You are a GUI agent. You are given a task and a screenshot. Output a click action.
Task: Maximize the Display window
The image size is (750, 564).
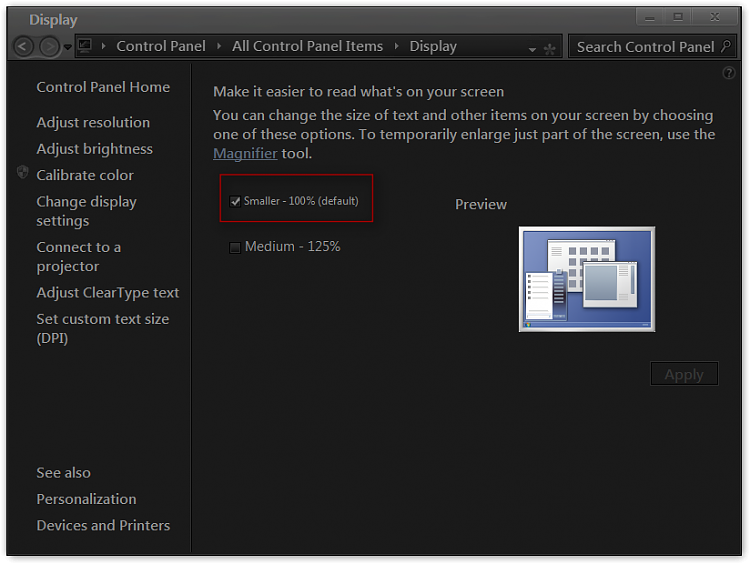tap(677, 17)
